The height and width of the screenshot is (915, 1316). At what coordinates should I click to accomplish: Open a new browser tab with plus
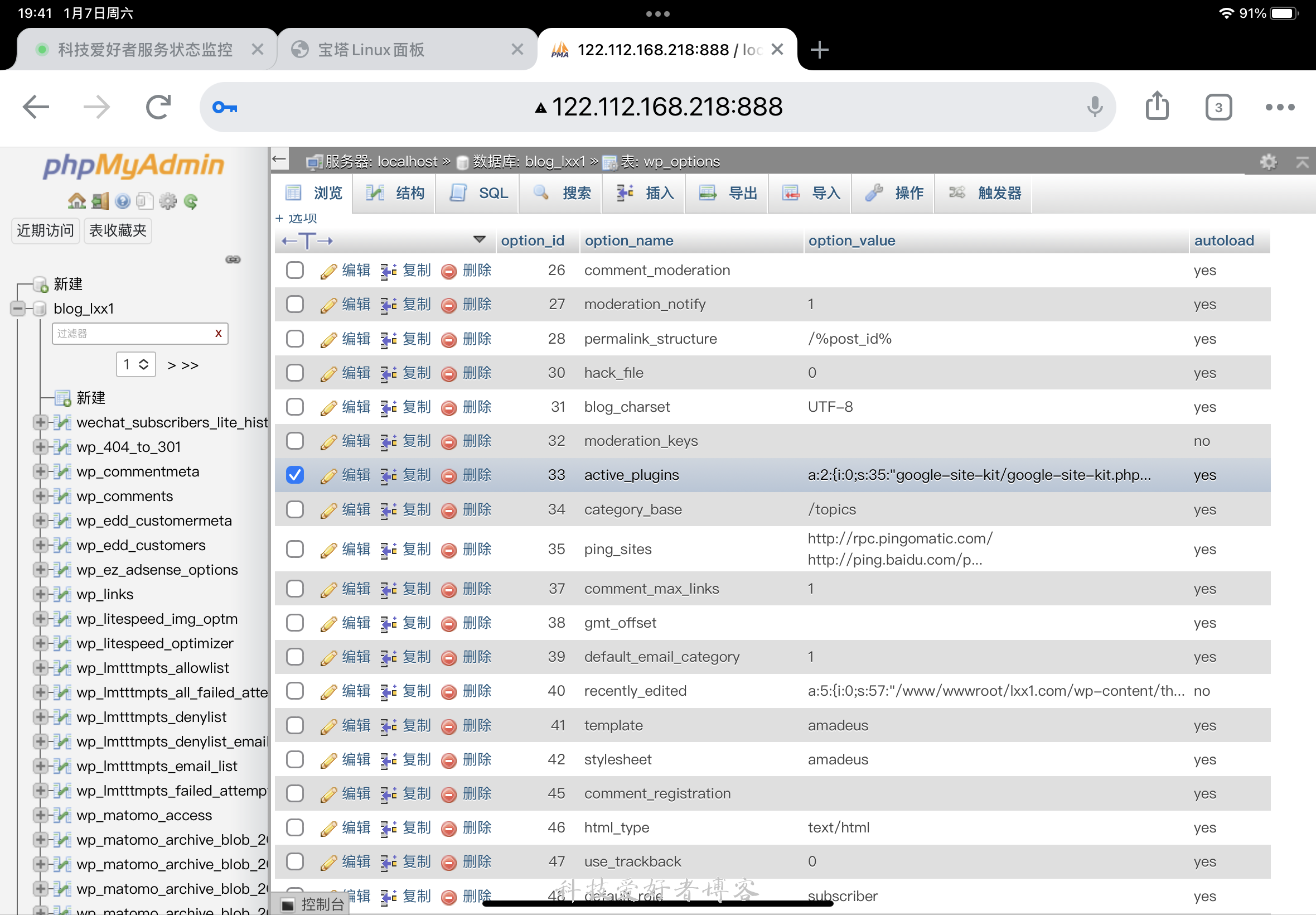(819, 49)
